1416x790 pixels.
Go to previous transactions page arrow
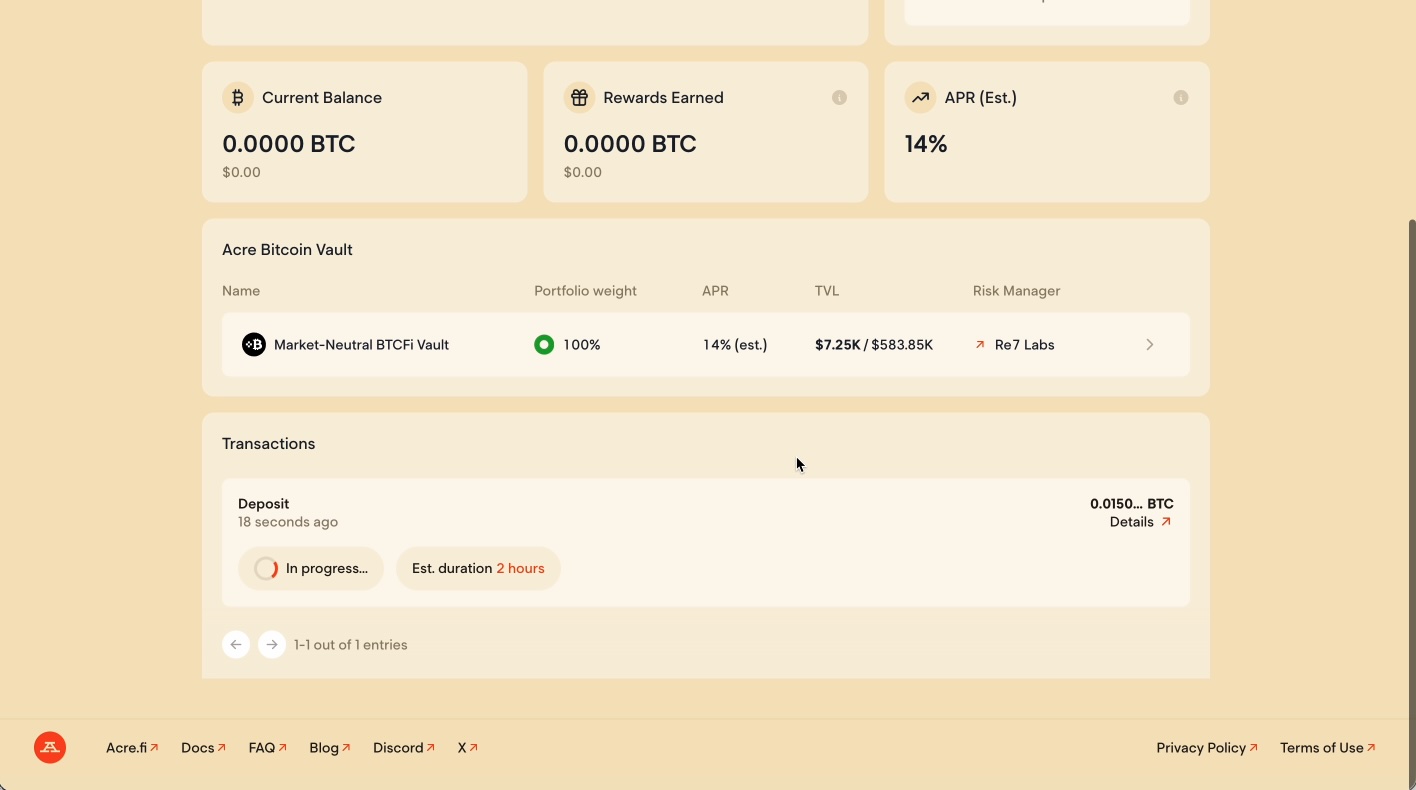click(x=236, y=645)
